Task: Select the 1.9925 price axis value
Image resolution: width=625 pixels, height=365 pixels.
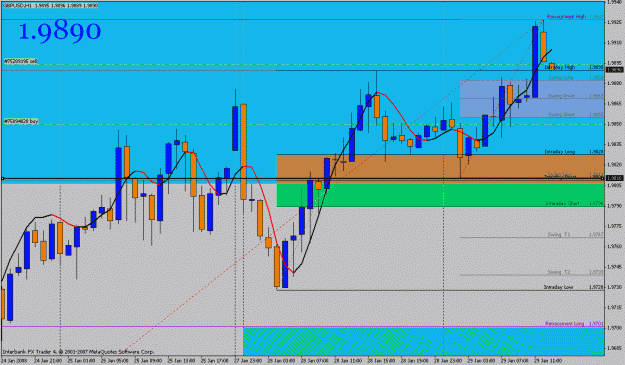Action: coord(614,22)
